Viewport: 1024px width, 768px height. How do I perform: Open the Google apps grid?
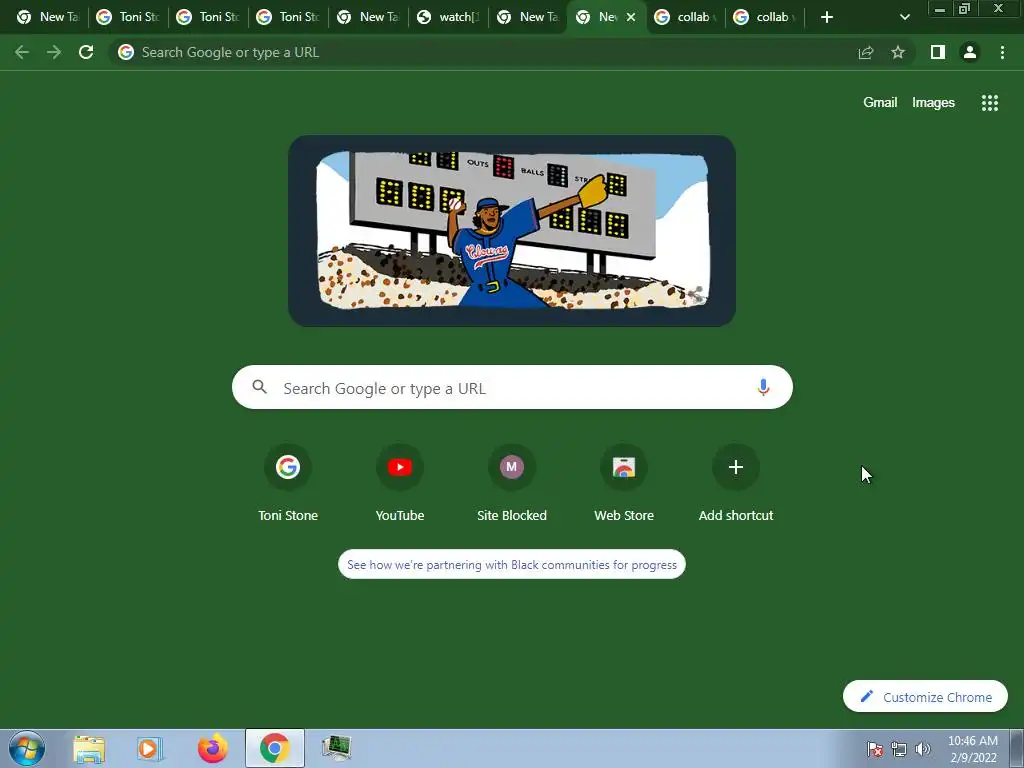pos(989,103)
